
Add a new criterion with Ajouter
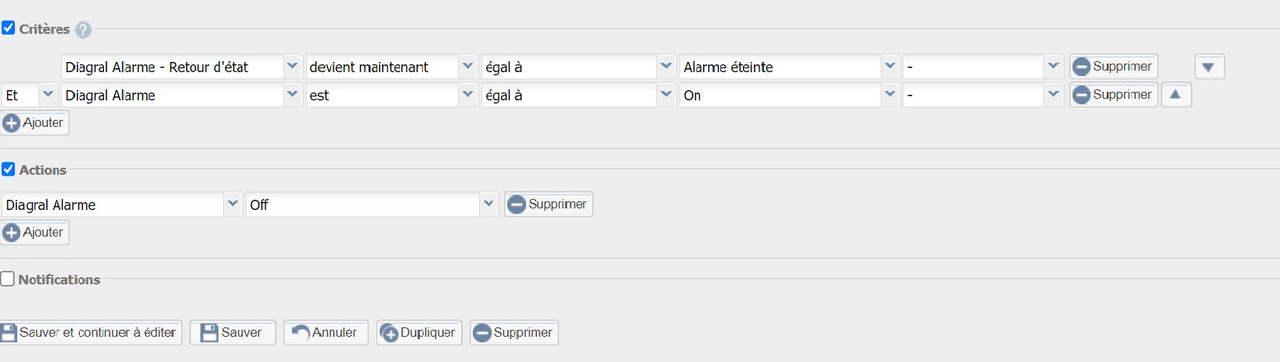pyautogui.click(x=35, y=123)
